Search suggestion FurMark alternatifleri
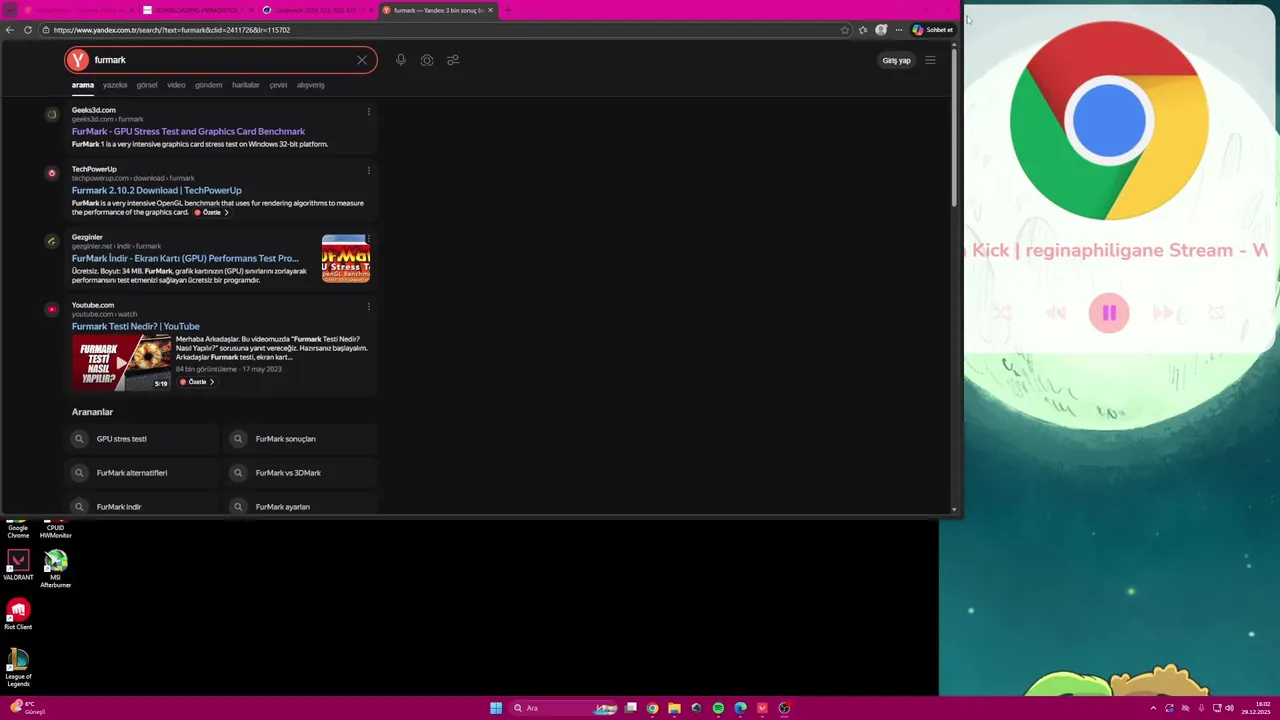The width and height of the screenshot is (1280, 720). (141, 473)
